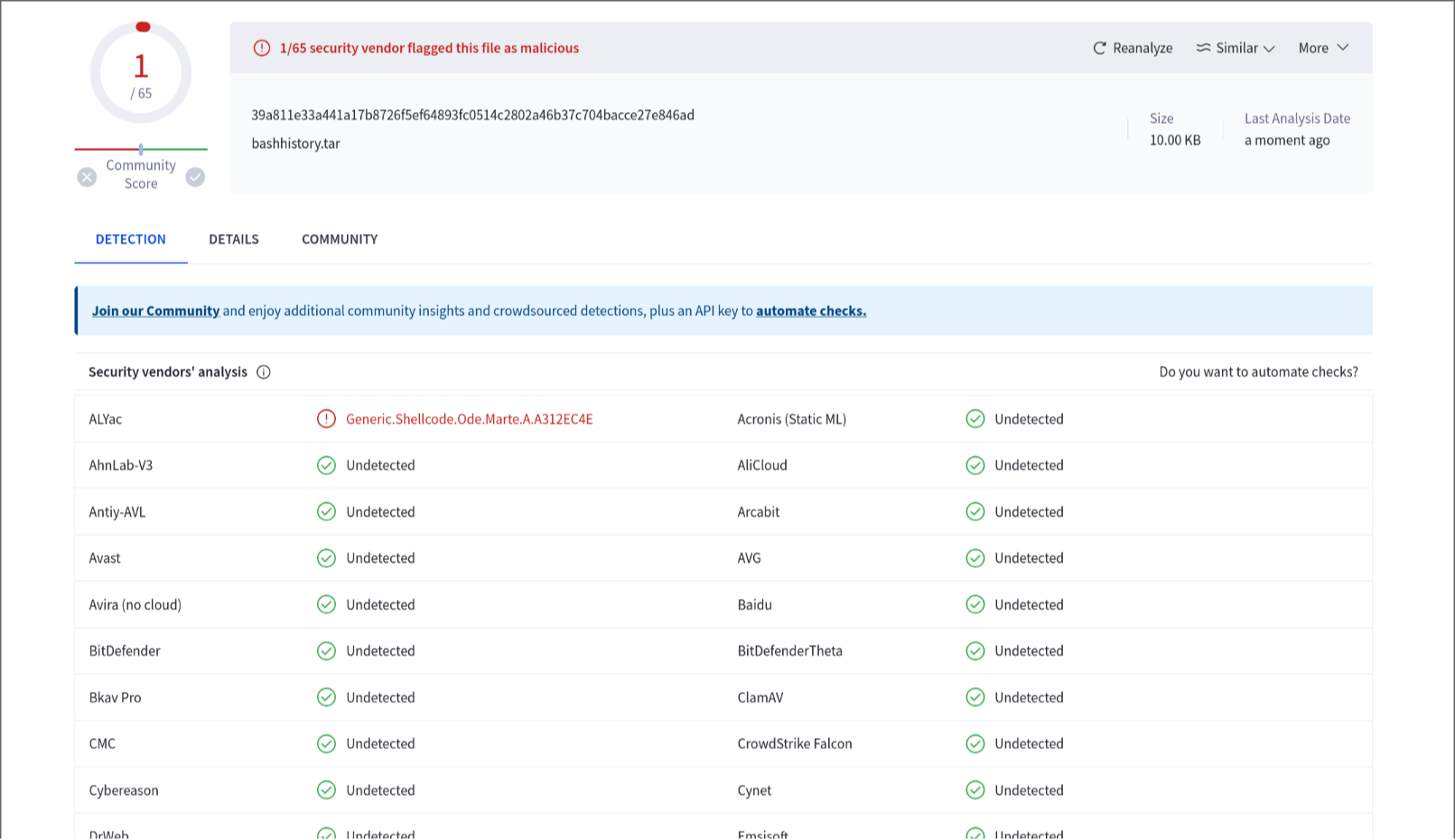Click the green checkmark for CrowdStrike Falcon
Viewport: 1455px width, 840px height.
click(975, 743)
